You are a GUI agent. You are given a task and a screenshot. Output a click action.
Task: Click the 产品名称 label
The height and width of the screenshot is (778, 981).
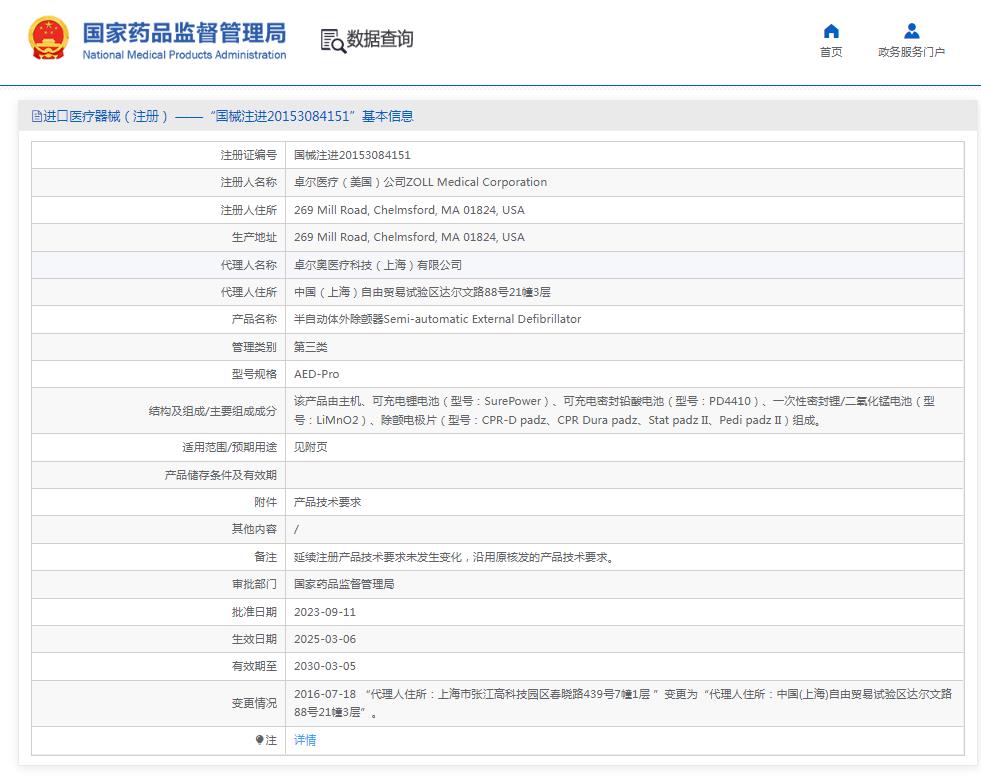(x=254, y=319)
